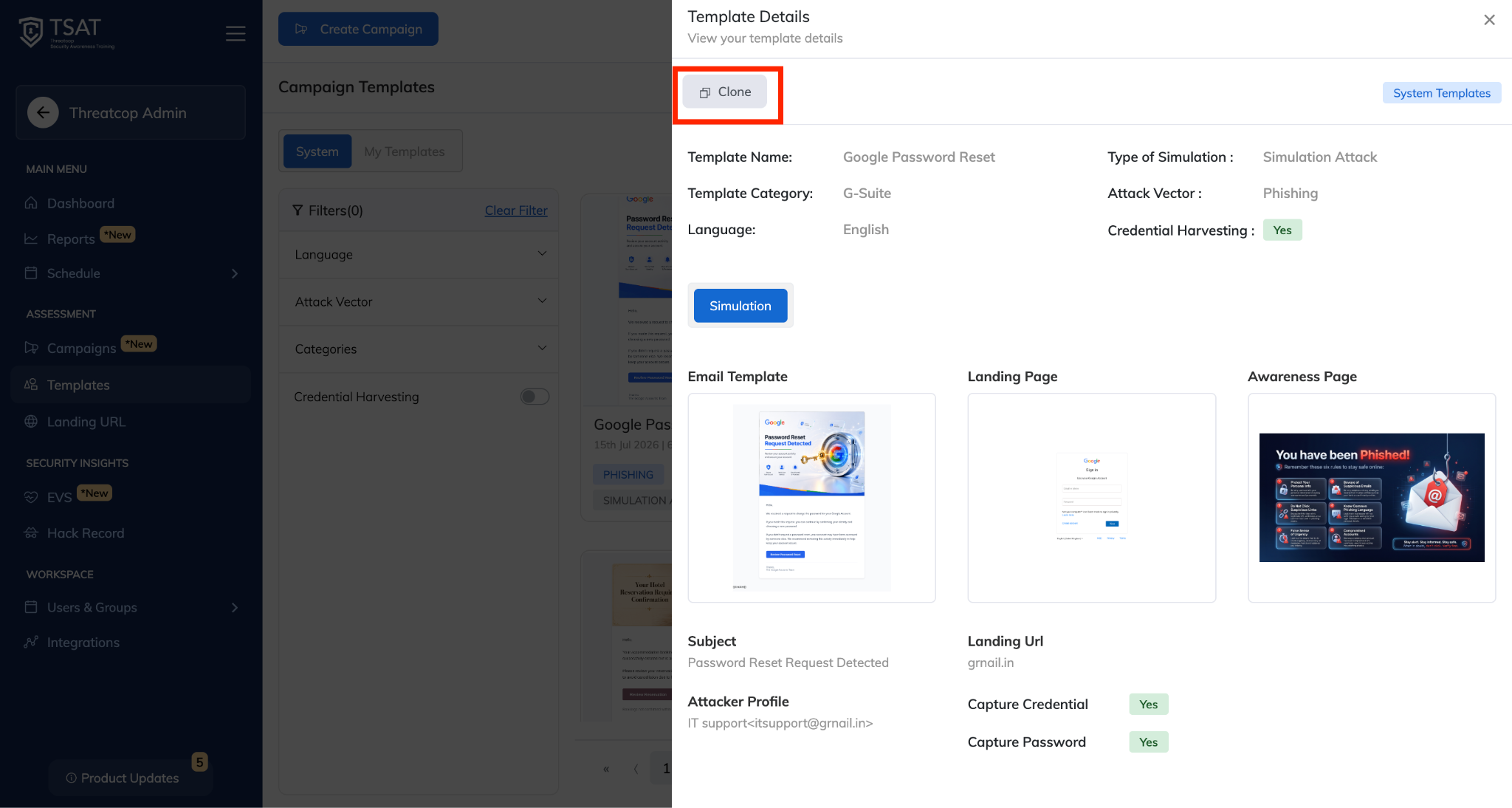Viewport: 1512px width, 808px height.
Task: Click the Landing URL globe icon
Action: (x=31, y=422)
